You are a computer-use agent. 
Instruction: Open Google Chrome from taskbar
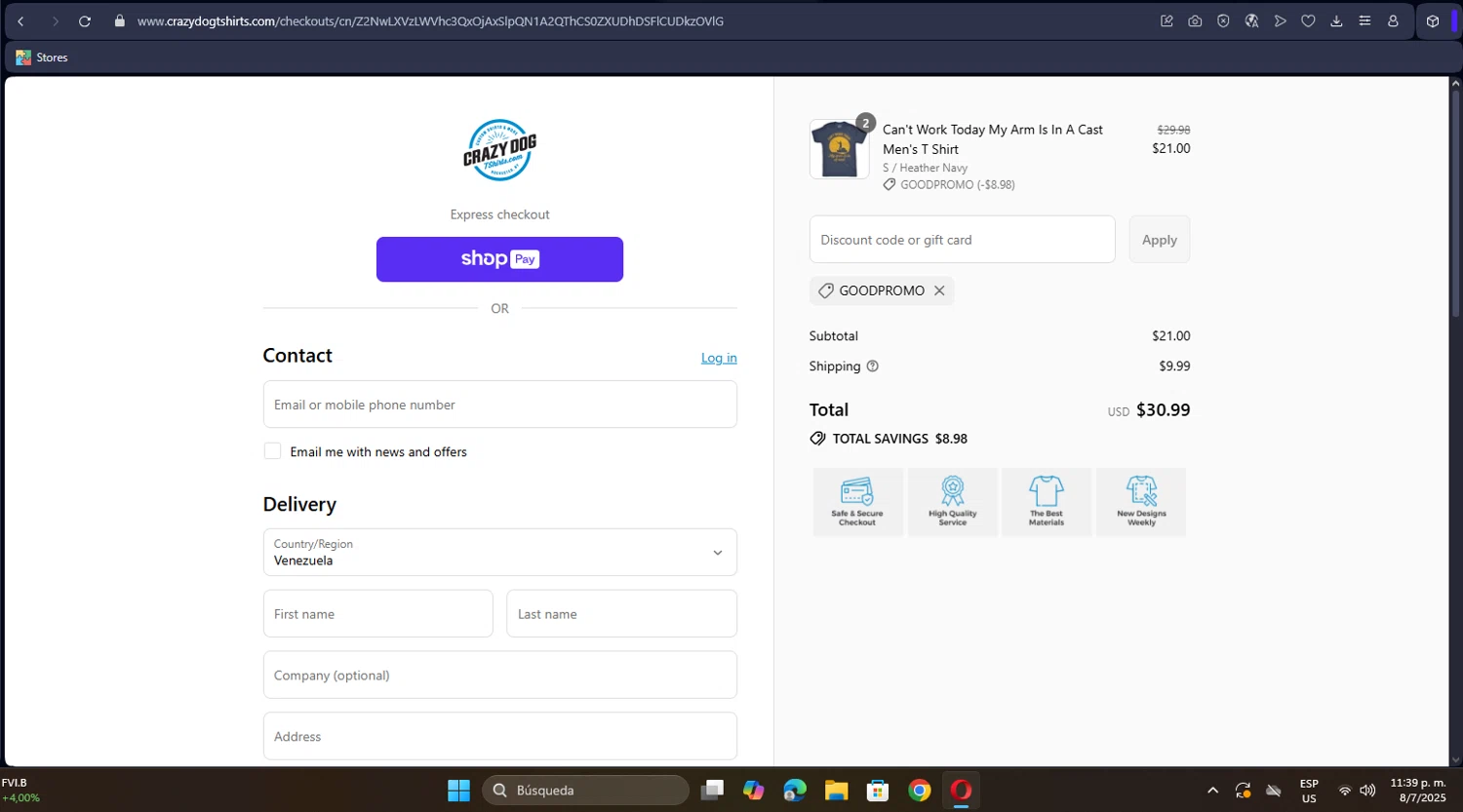click(x=920, y=791)
